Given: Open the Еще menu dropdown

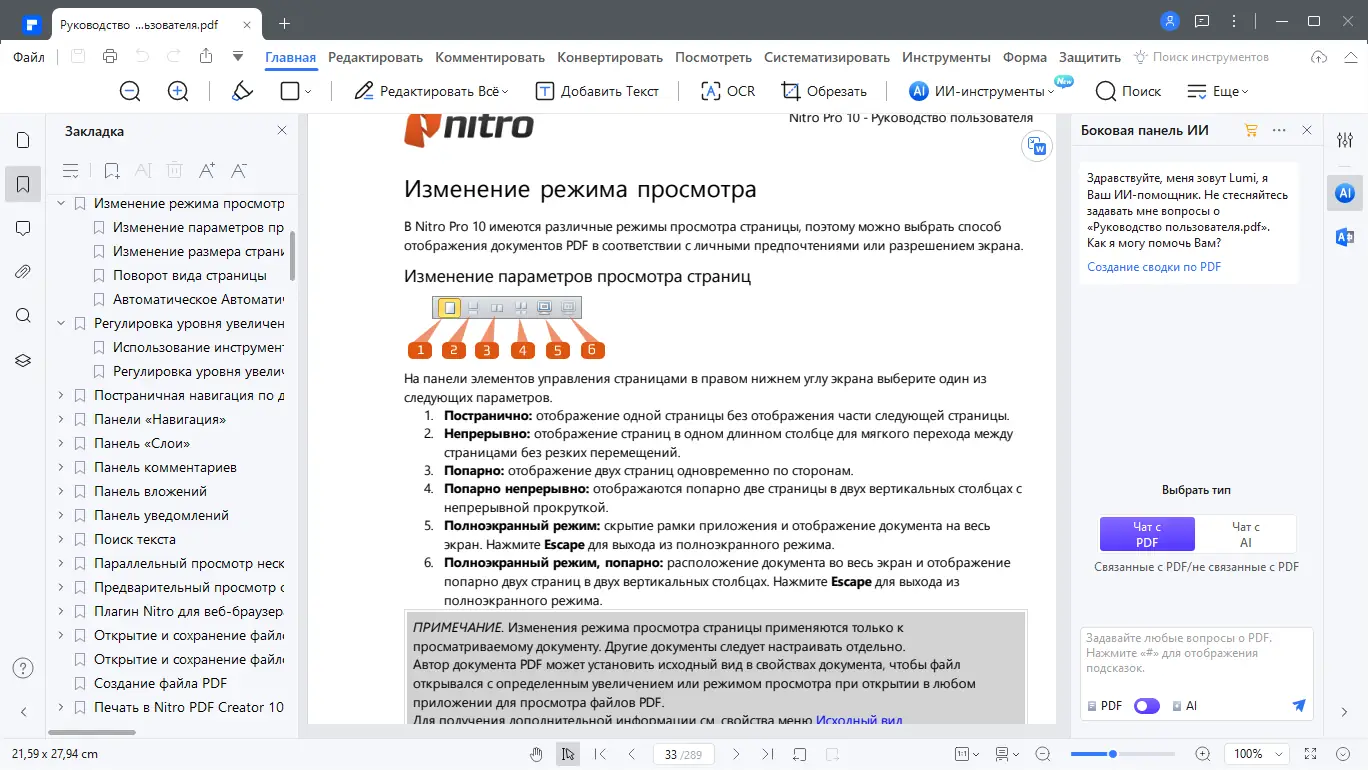Looking at the screenshot, I should 1217,91.
